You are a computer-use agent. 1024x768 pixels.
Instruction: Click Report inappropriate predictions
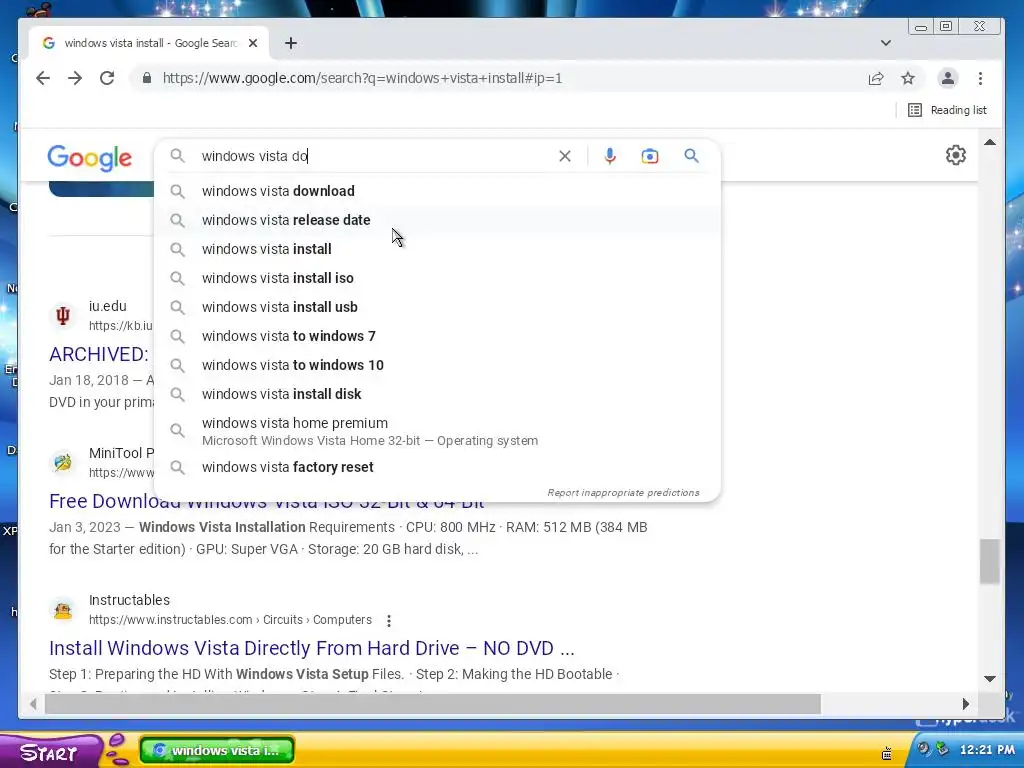[x=623, y=492]
